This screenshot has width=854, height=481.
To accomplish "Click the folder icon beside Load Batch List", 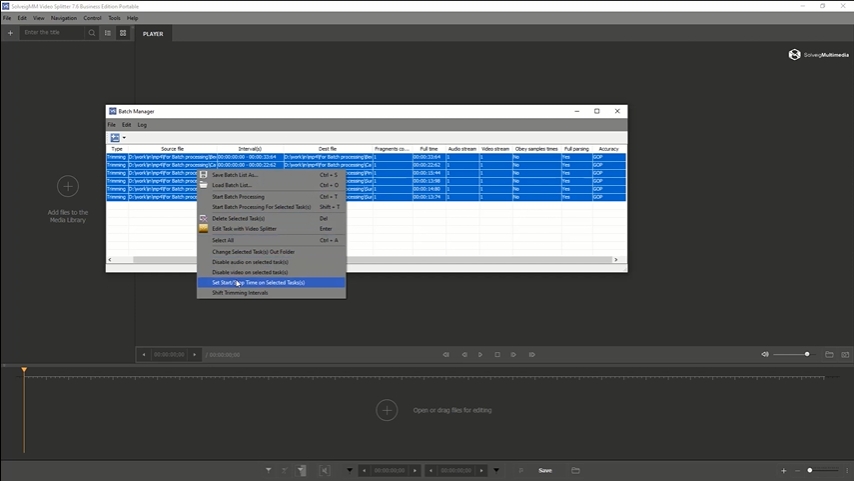I will coord(203,185).
